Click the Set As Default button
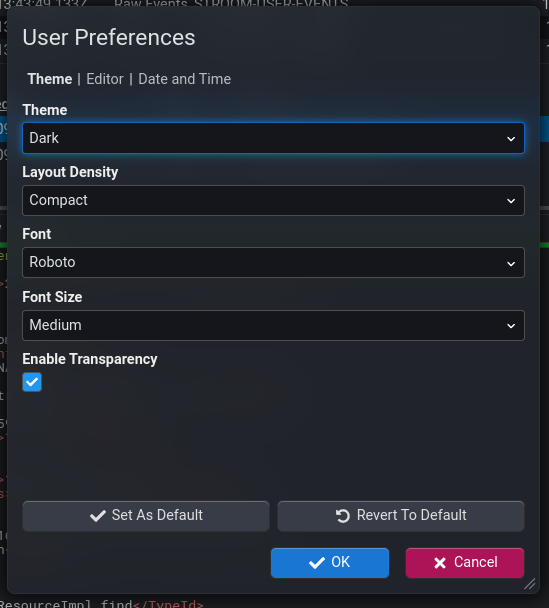 click(146, 516)
